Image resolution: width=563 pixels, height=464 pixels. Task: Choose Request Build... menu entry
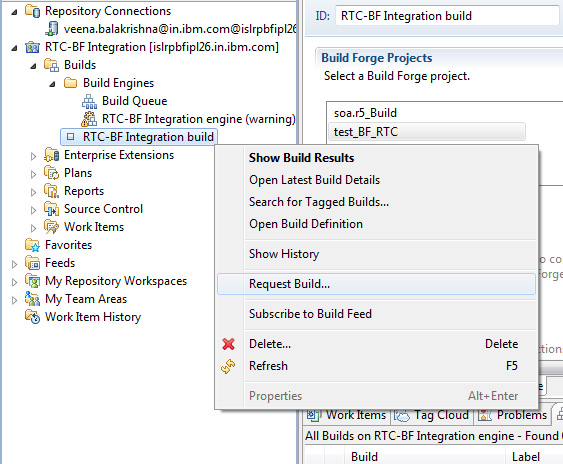[376, 284]
